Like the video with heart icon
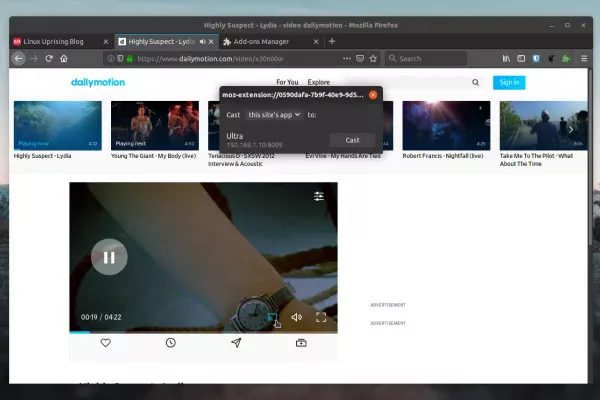Image resolution: width=600 pixels, height=400 pixels. click(x=106, y=343)
